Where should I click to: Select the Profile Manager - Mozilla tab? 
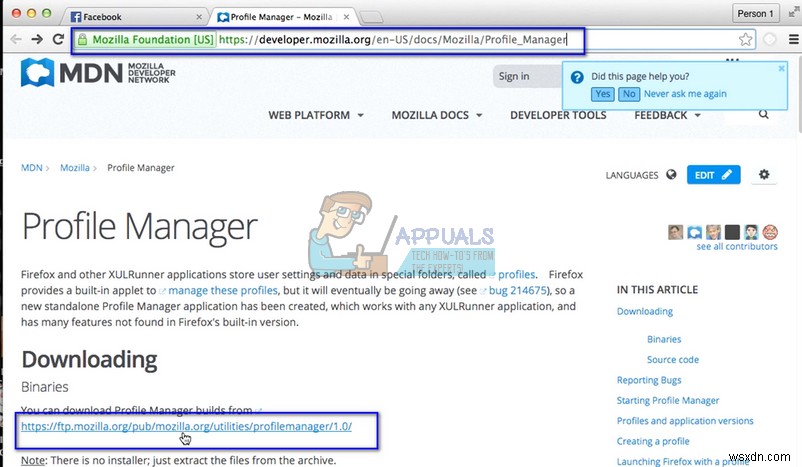[x=284, y=17]
